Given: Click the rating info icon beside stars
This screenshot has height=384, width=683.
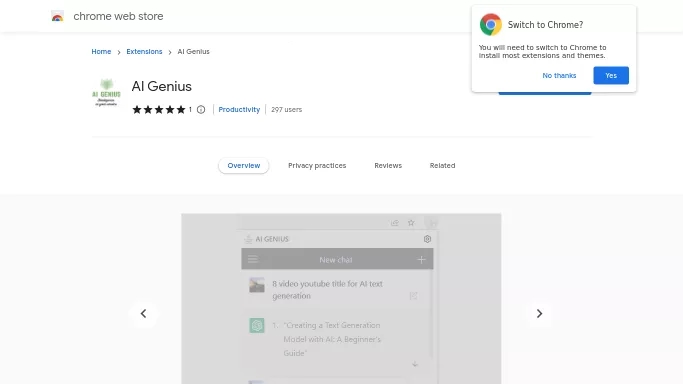Looking at the screenshot, I should click(201, 110).
